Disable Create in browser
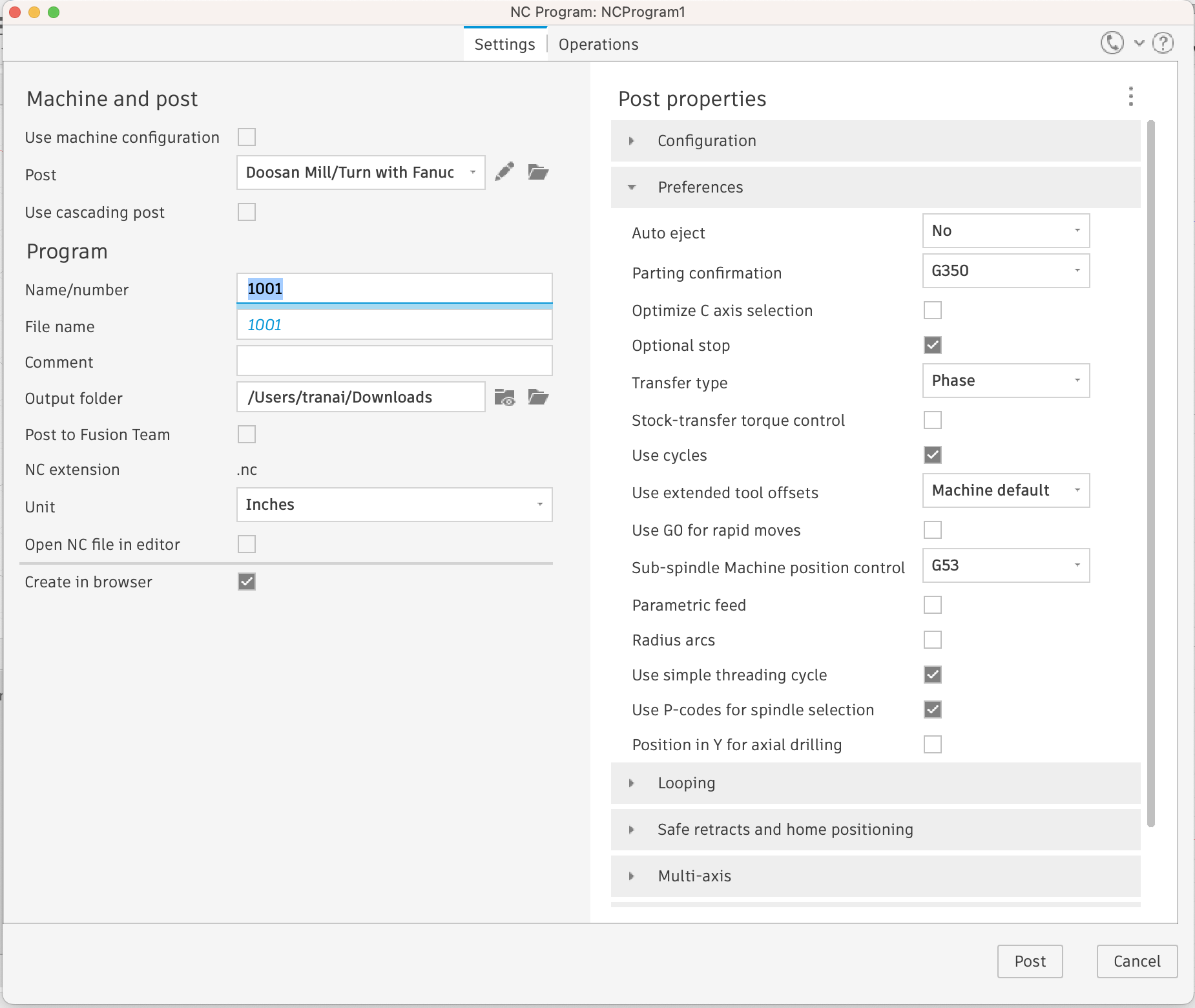Image resolution: width=1195 pixels, height=1008 pixels. (246, 582)
